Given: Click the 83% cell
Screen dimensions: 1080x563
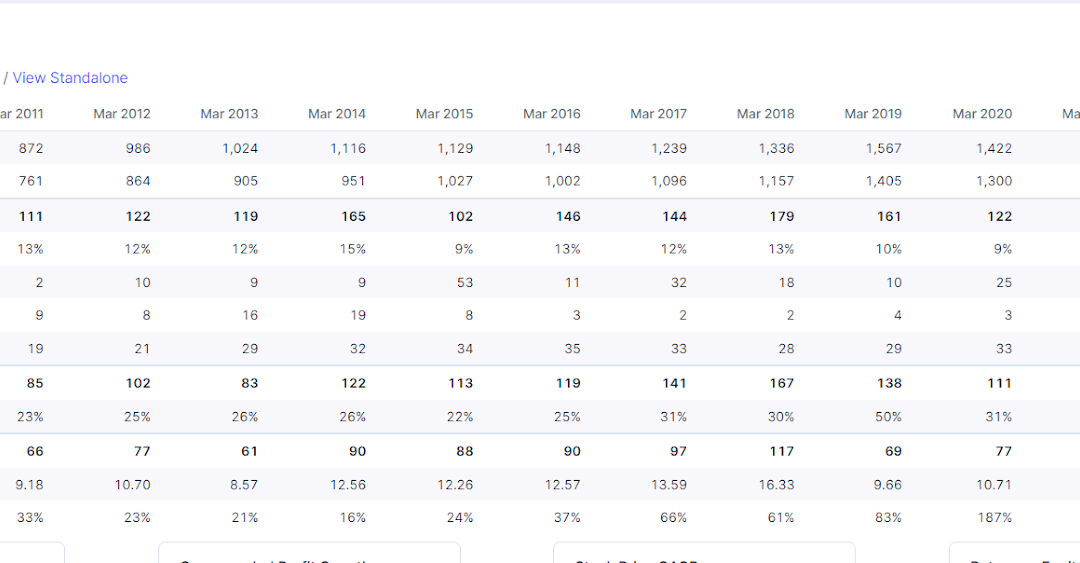Looking at the screenshot, I should point(889,518).
